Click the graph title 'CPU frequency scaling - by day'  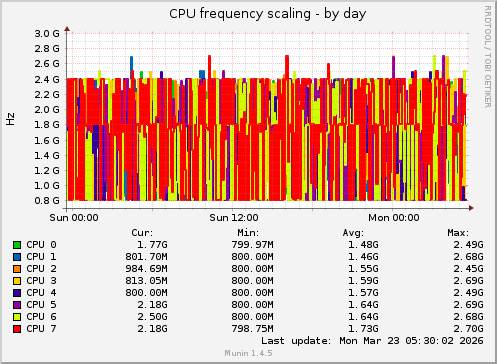click(268, 14)
